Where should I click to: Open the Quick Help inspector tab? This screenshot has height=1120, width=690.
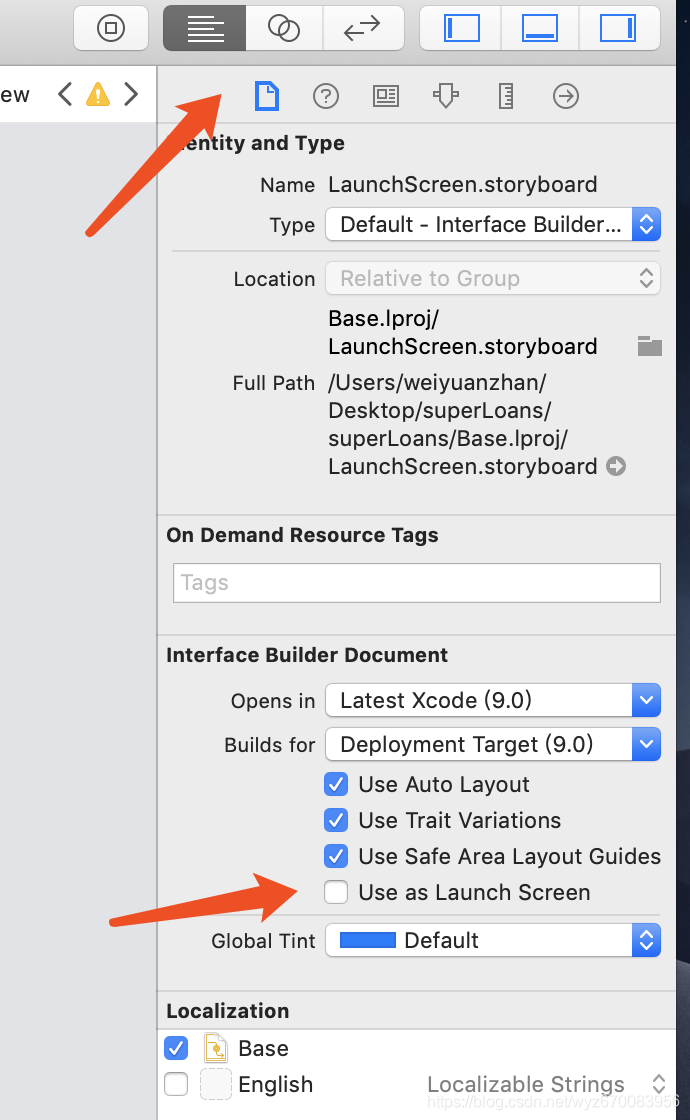coord(326,96)
